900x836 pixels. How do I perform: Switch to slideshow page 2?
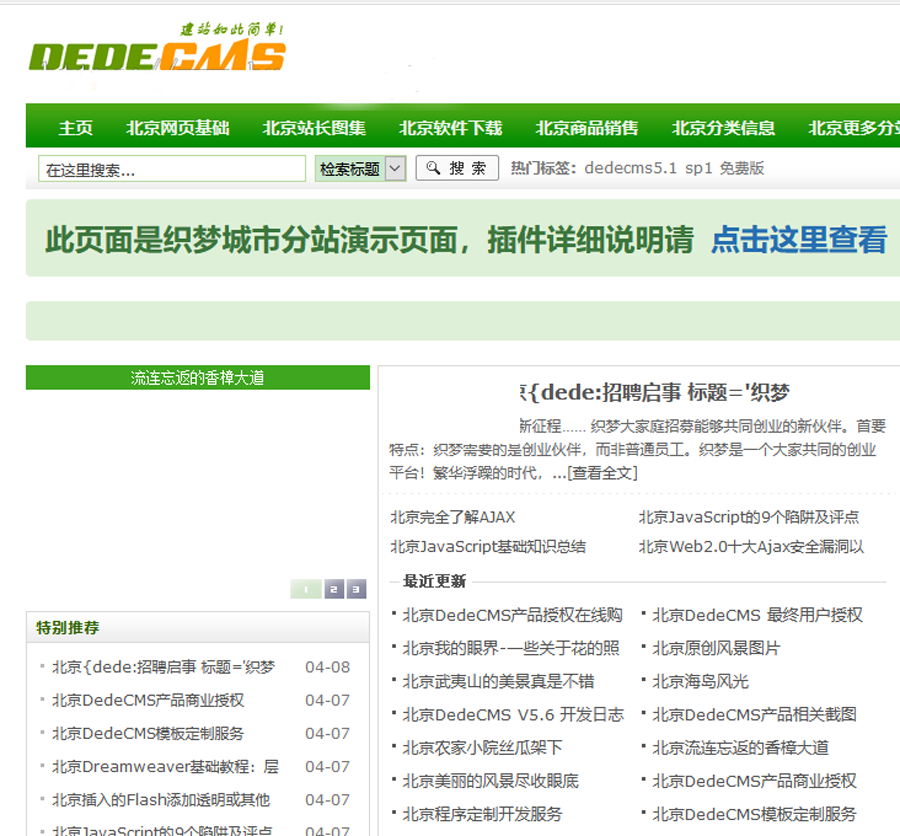[333, 589]
